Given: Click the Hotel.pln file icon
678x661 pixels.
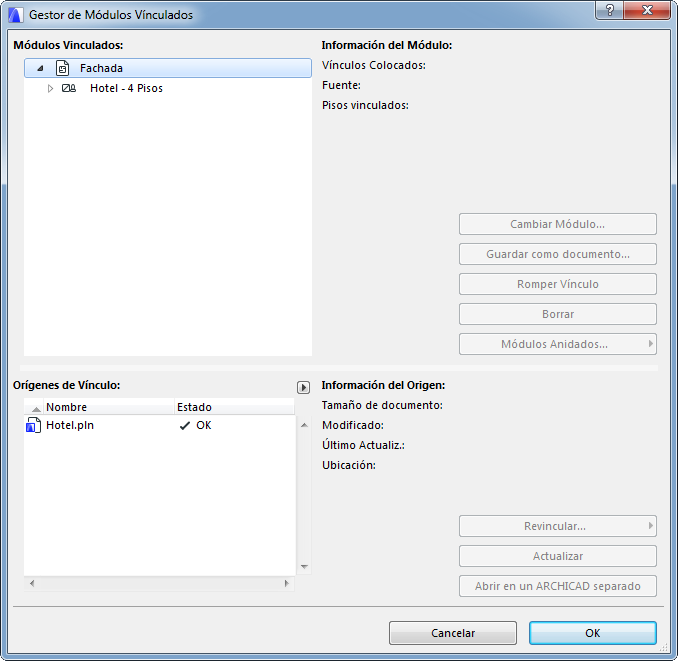Looking at the screenshot, I should (34, 425).
